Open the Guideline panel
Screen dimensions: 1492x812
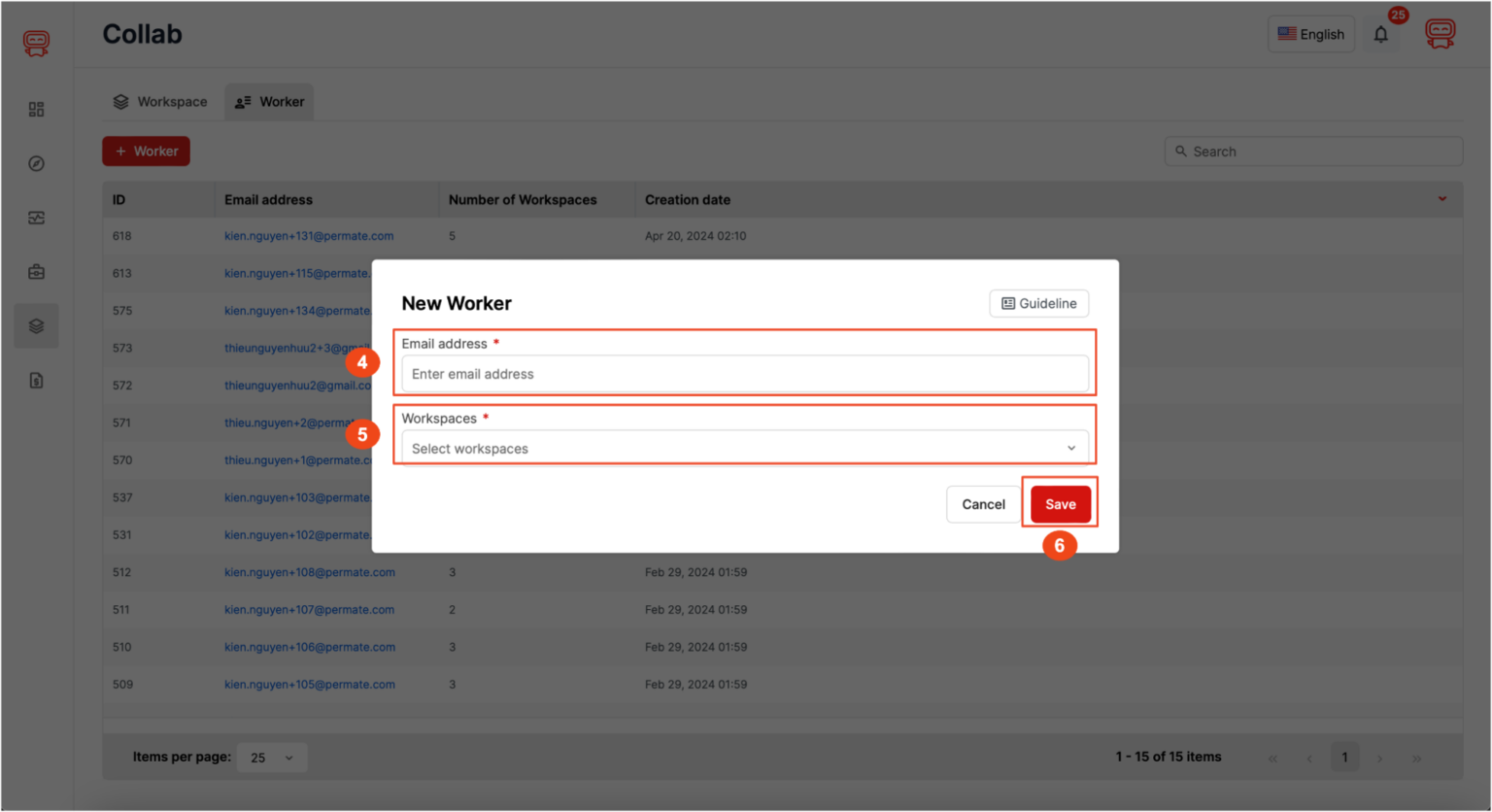1038,303
